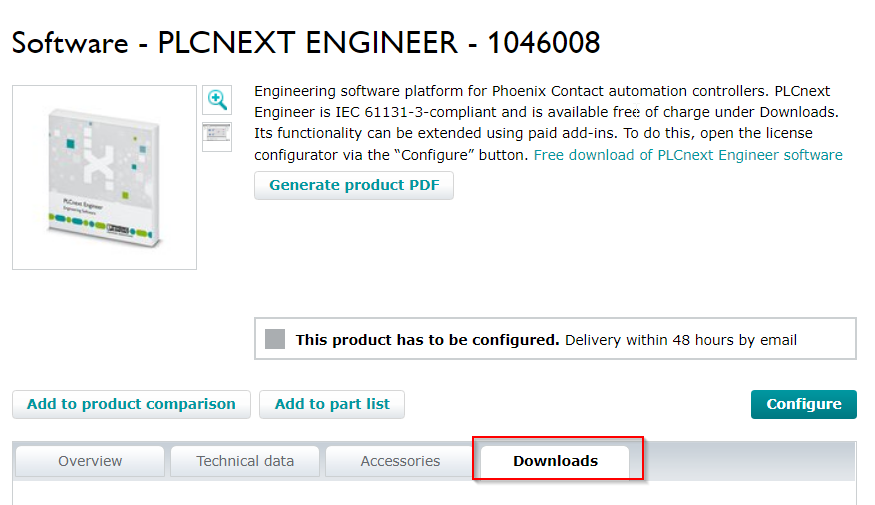Click the engineering software description paragraph
Image resolution: width=875 pixels, height=505 pixels.
pos(549,123)
